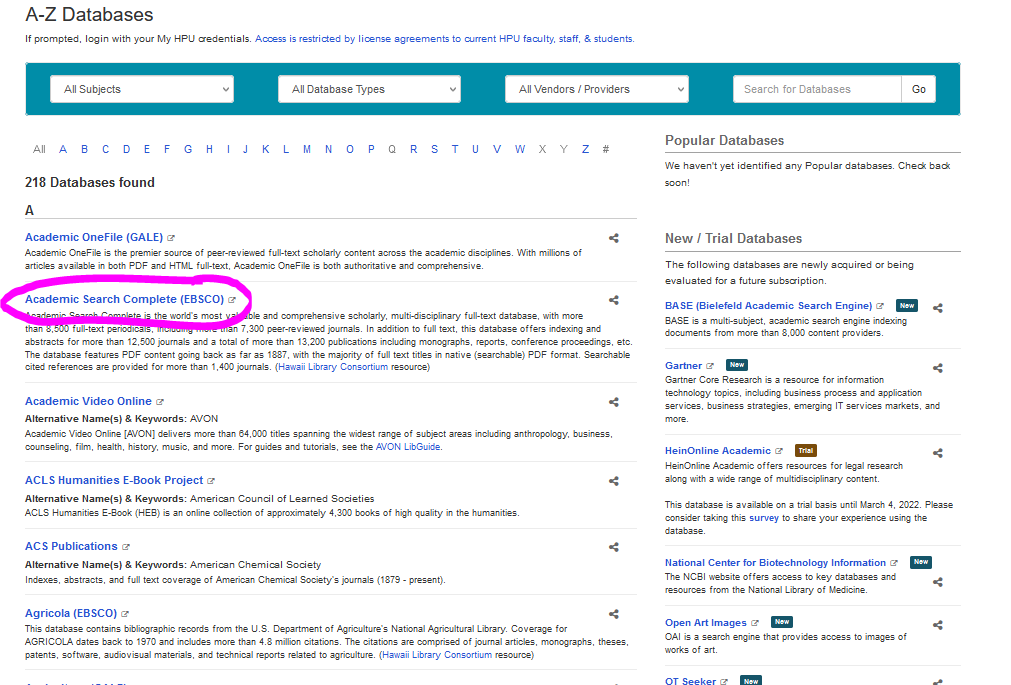Click external link icon beside HeinOnline Academic

[x=779, y=451]
